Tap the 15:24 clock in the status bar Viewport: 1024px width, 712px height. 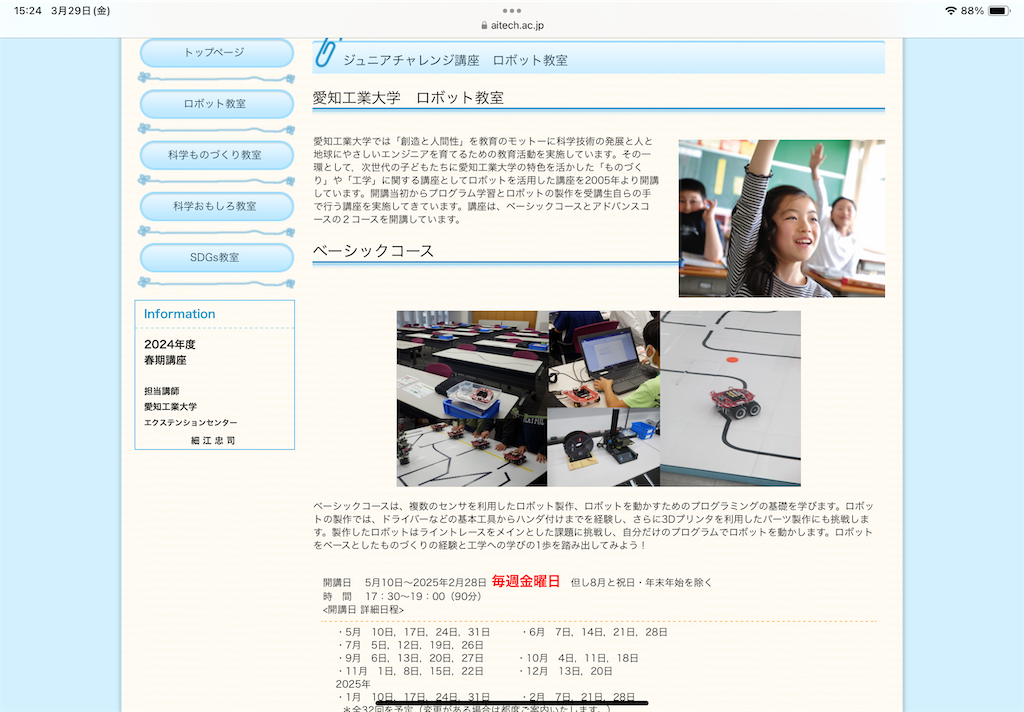click(27, 10)
